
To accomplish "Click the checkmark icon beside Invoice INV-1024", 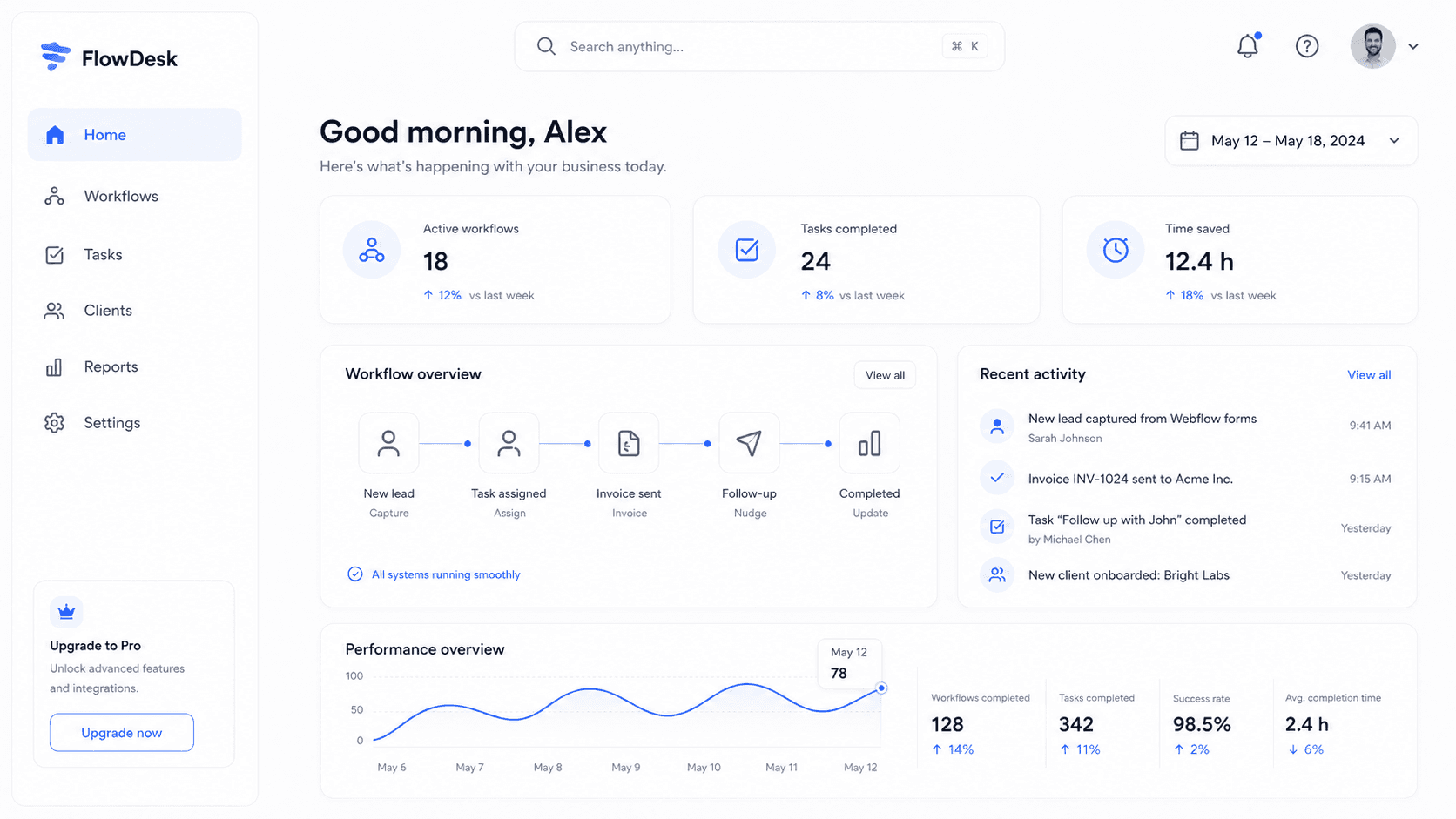I will tap(997, 478).
